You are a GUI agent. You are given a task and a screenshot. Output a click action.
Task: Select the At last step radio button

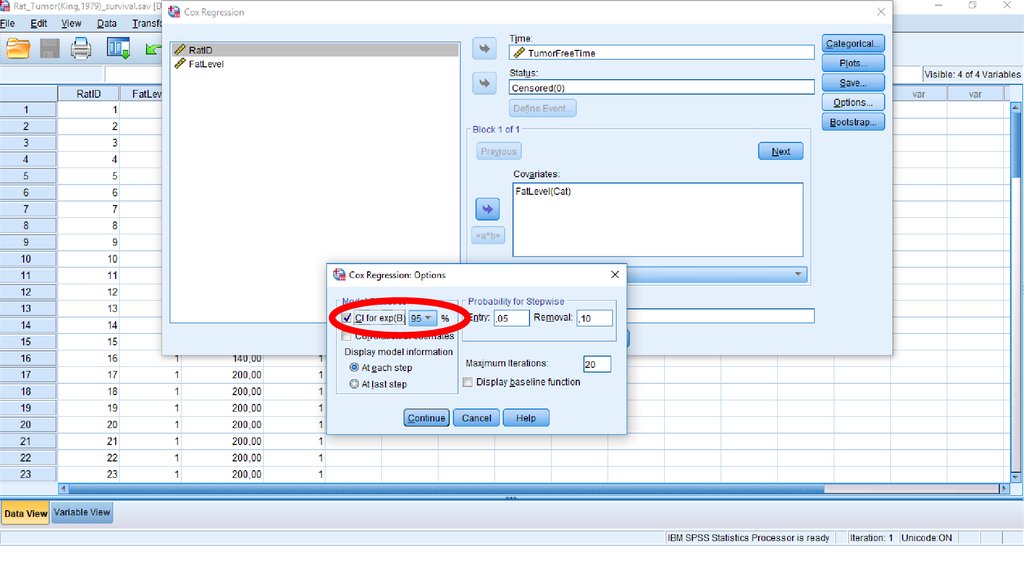click(x=354, y=384)
